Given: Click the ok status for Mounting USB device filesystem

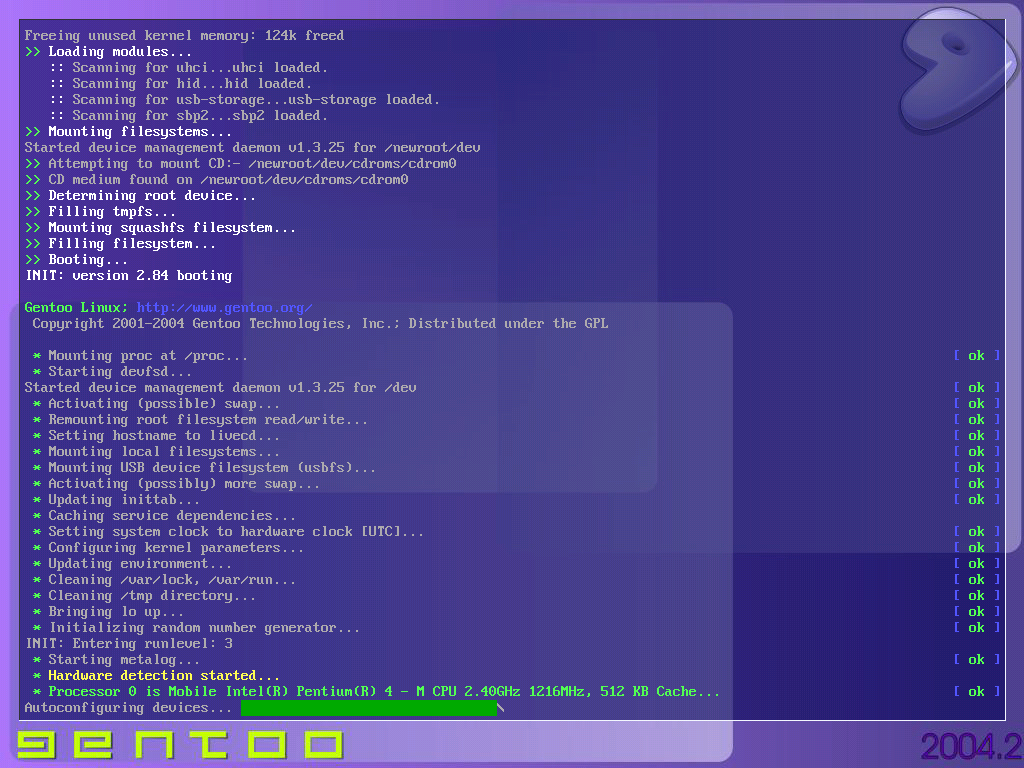Looking at the screenshot, I should pyautogui.click(x=976, y=468).
